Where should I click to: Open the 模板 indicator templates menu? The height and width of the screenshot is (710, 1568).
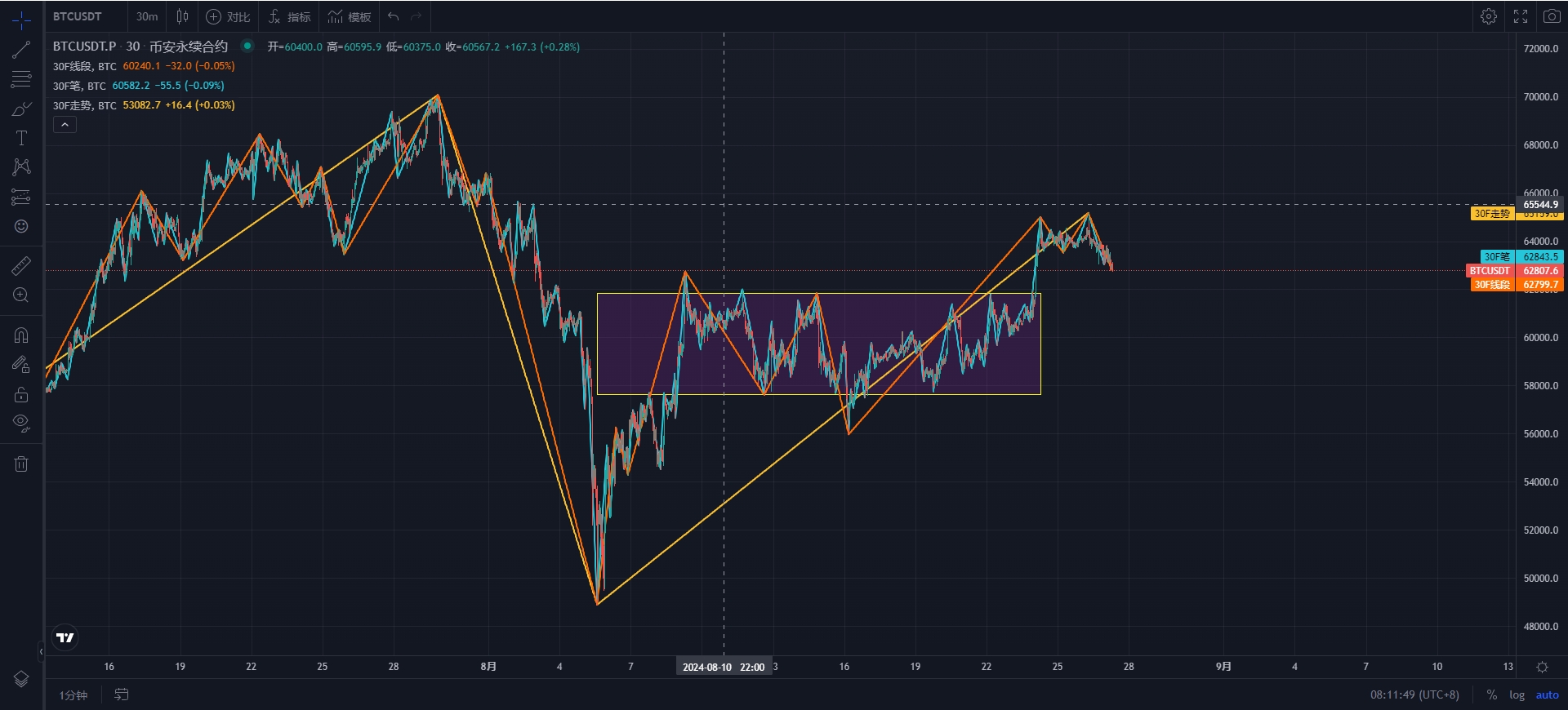(350, 16)
